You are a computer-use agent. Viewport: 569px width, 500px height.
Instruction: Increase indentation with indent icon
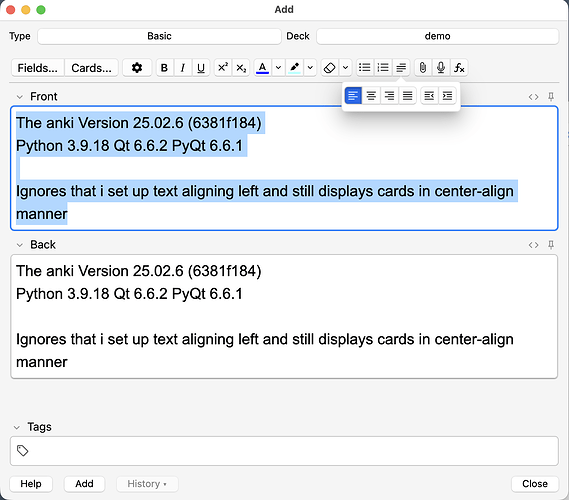tap(447, 96)
